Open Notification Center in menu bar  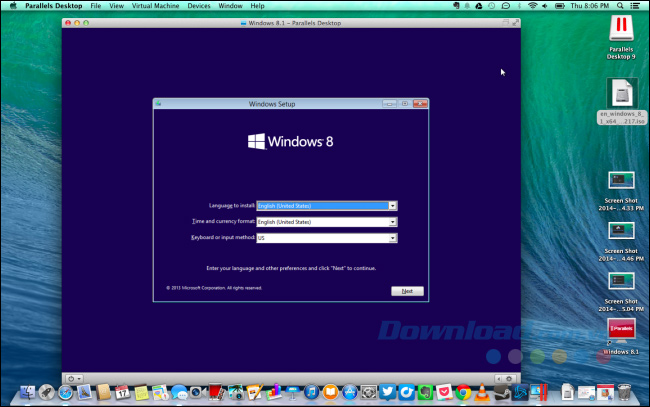pyautogui.click(x=635, y=6)
